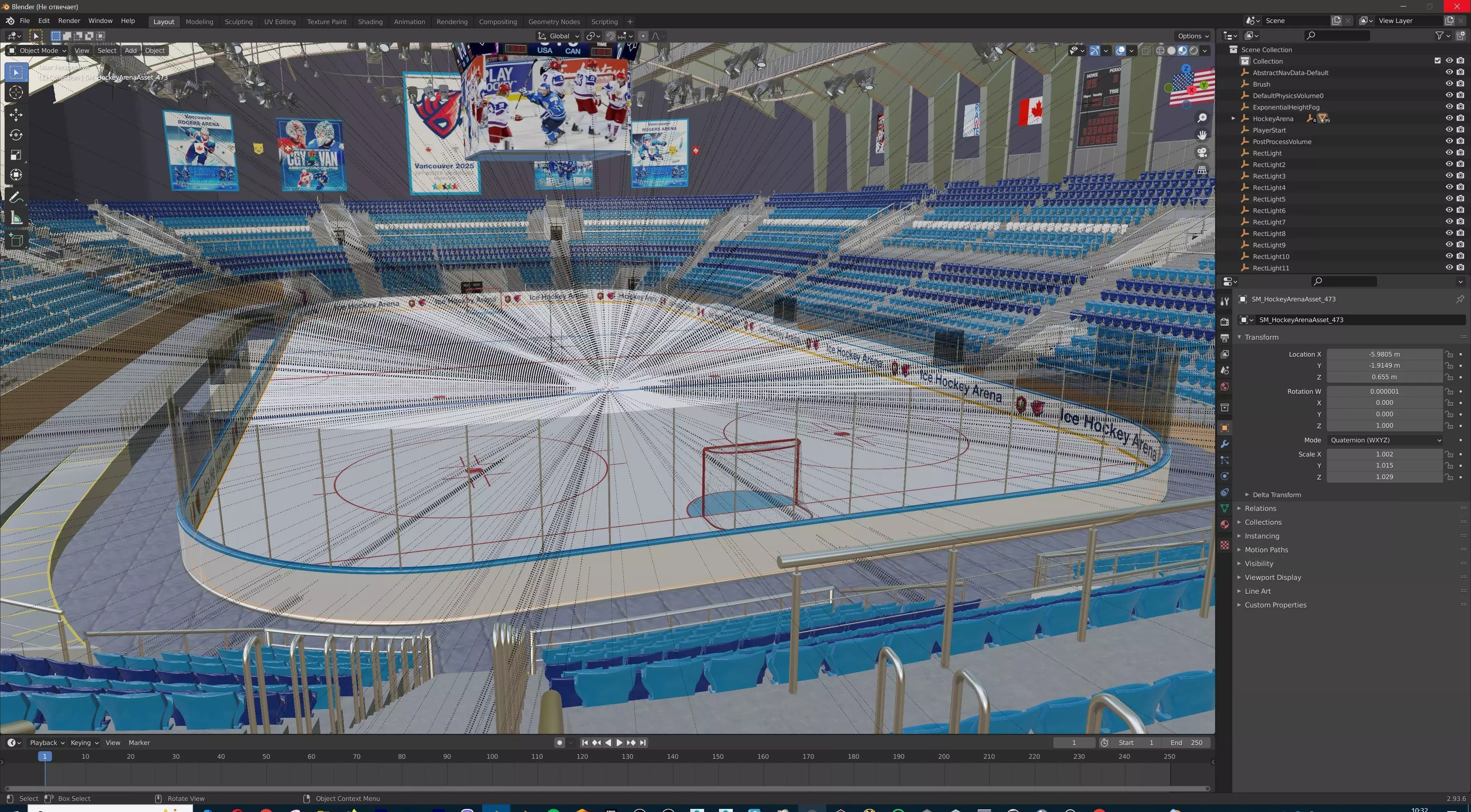Image resolution: width=1471 pixels, height=812 pixels.
Task: Open the Texture properties tab
Action: (1224, 545)
